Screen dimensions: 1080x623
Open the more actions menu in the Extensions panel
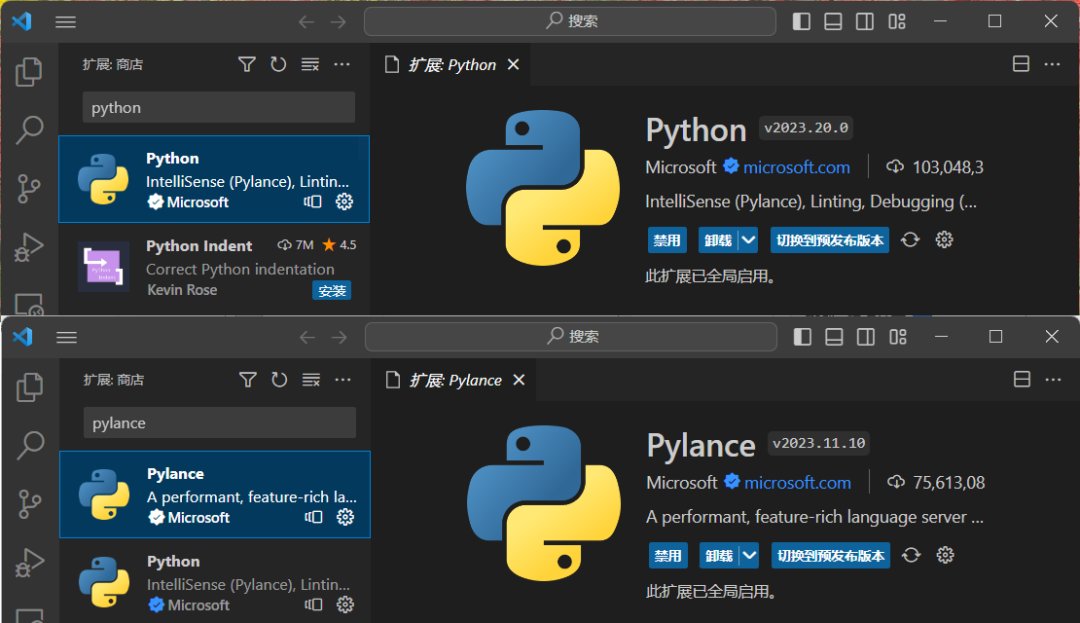pos(342,63)
